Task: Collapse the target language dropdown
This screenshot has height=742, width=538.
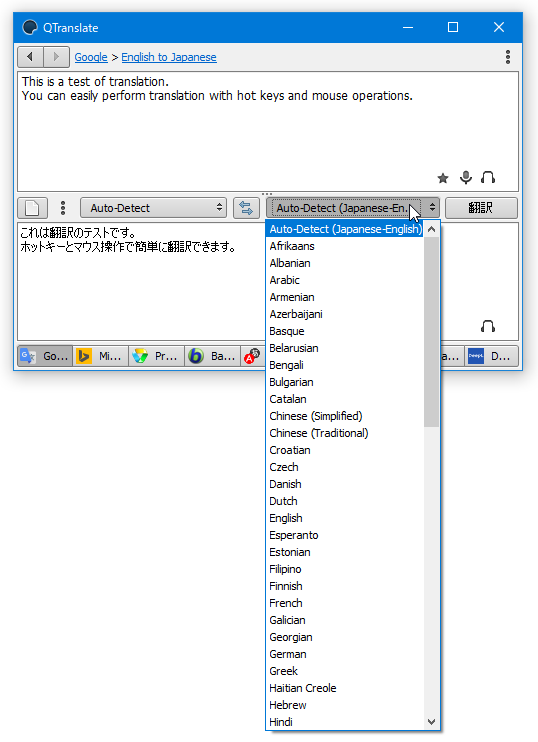Action: coord(353,208)
